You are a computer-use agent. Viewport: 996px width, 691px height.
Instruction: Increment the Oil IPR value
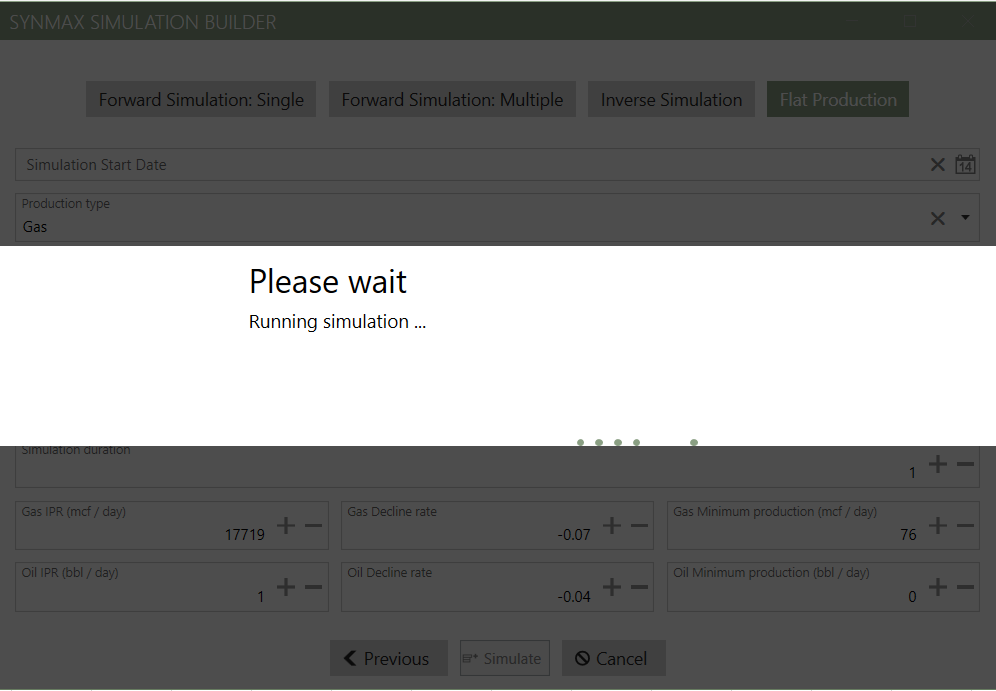(x=286, y=588)
